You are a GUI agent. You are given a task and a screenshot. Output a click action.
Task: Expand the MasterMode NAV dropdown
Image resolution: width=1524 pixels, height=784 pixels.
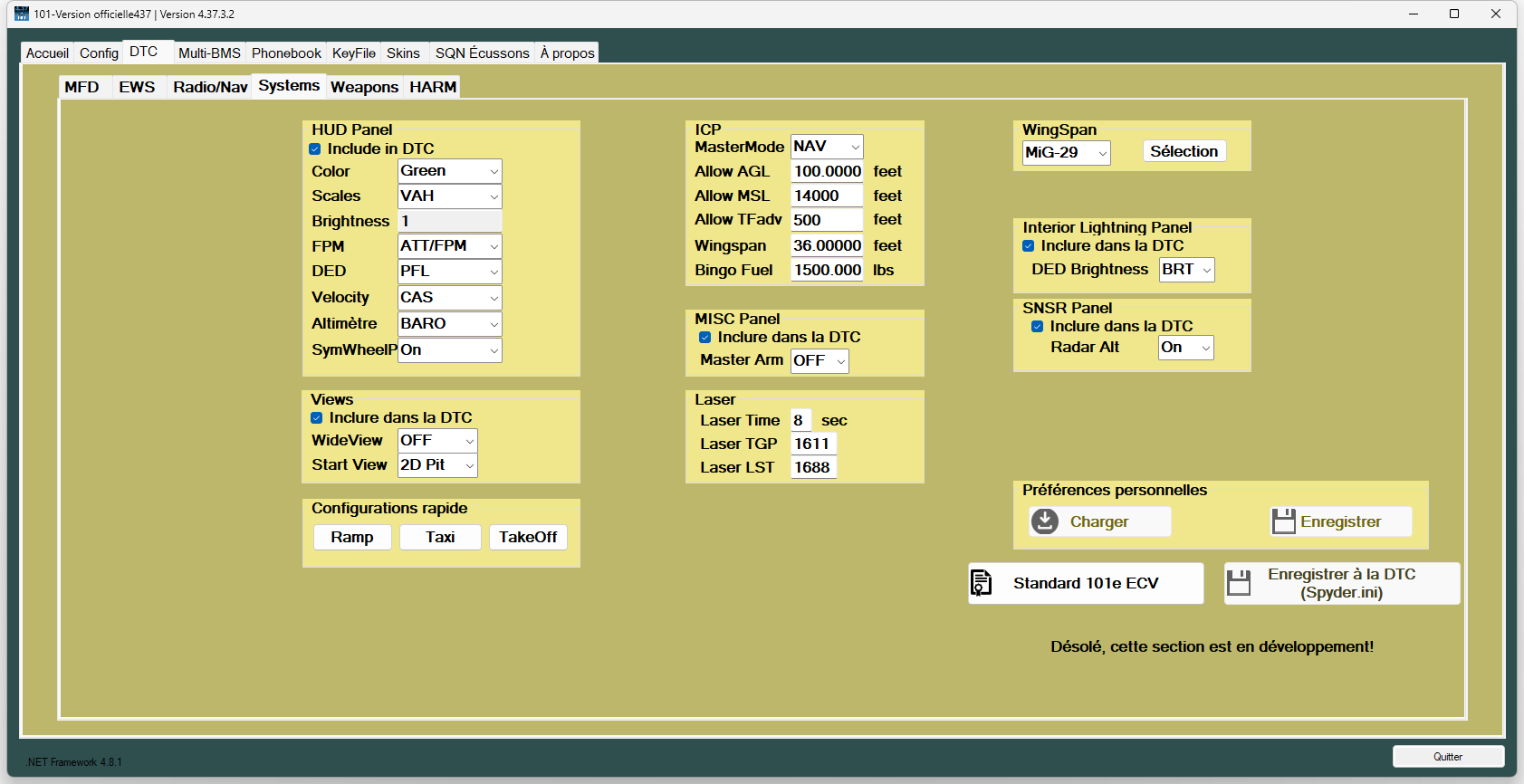(827, 147)
